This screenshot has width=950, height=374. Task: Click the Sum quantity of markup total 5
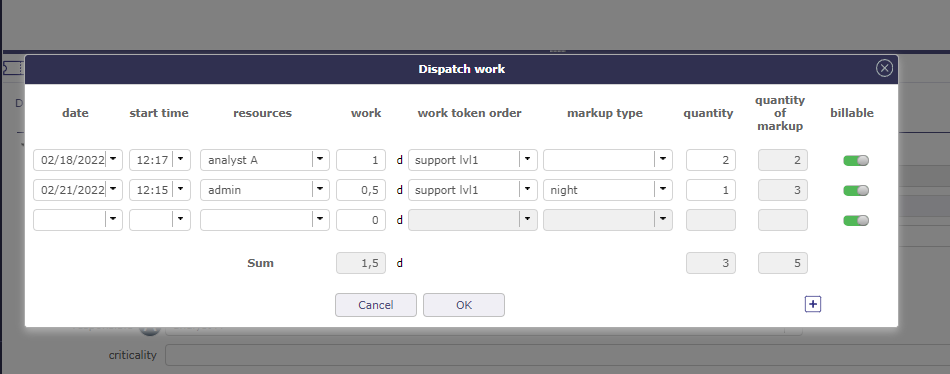click(x=783, y=263)
